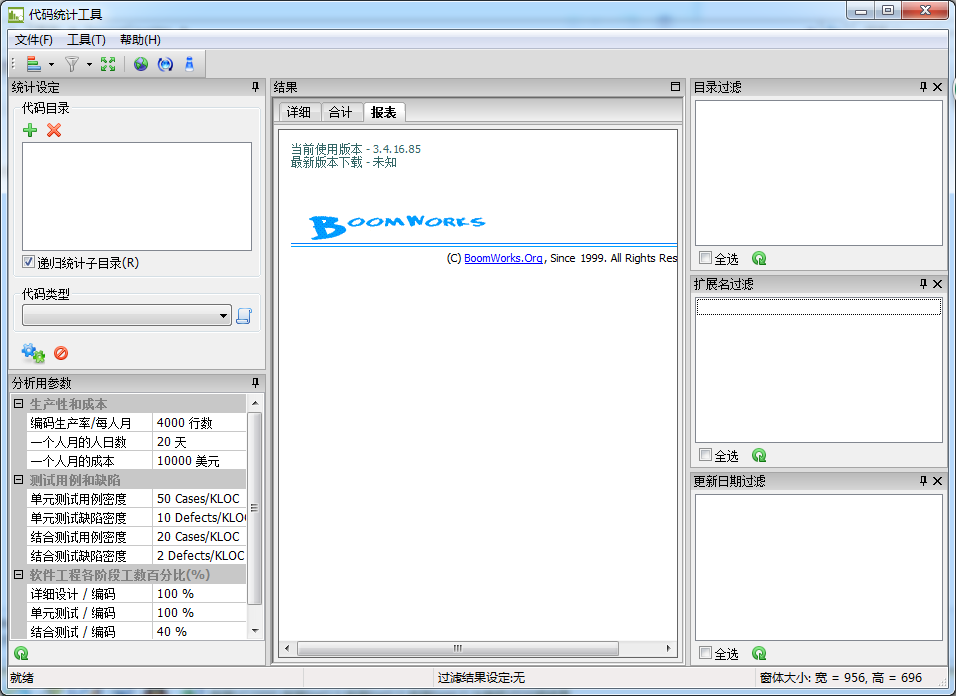Screen dimensions: 956x696
Task: Enable 全选 in the 目录过滤 panel
Action: click(x=706, y=258)
